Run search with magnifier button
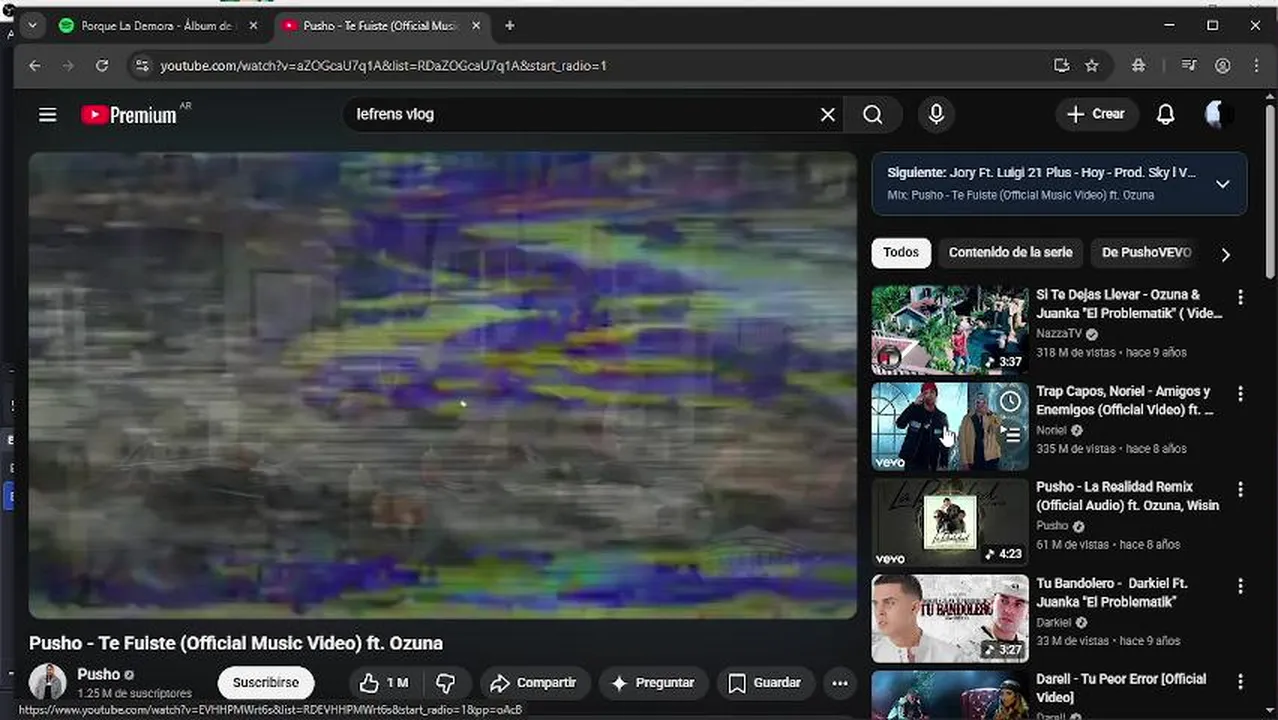 tap(872, 115)
